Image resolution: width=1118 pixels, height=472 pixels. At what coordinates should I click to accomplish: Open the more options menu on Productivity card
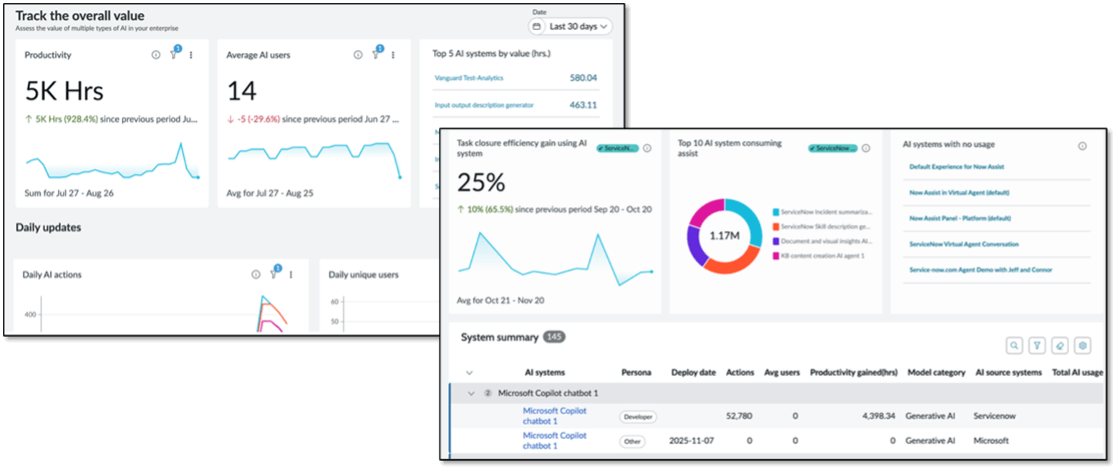[192, 55]
